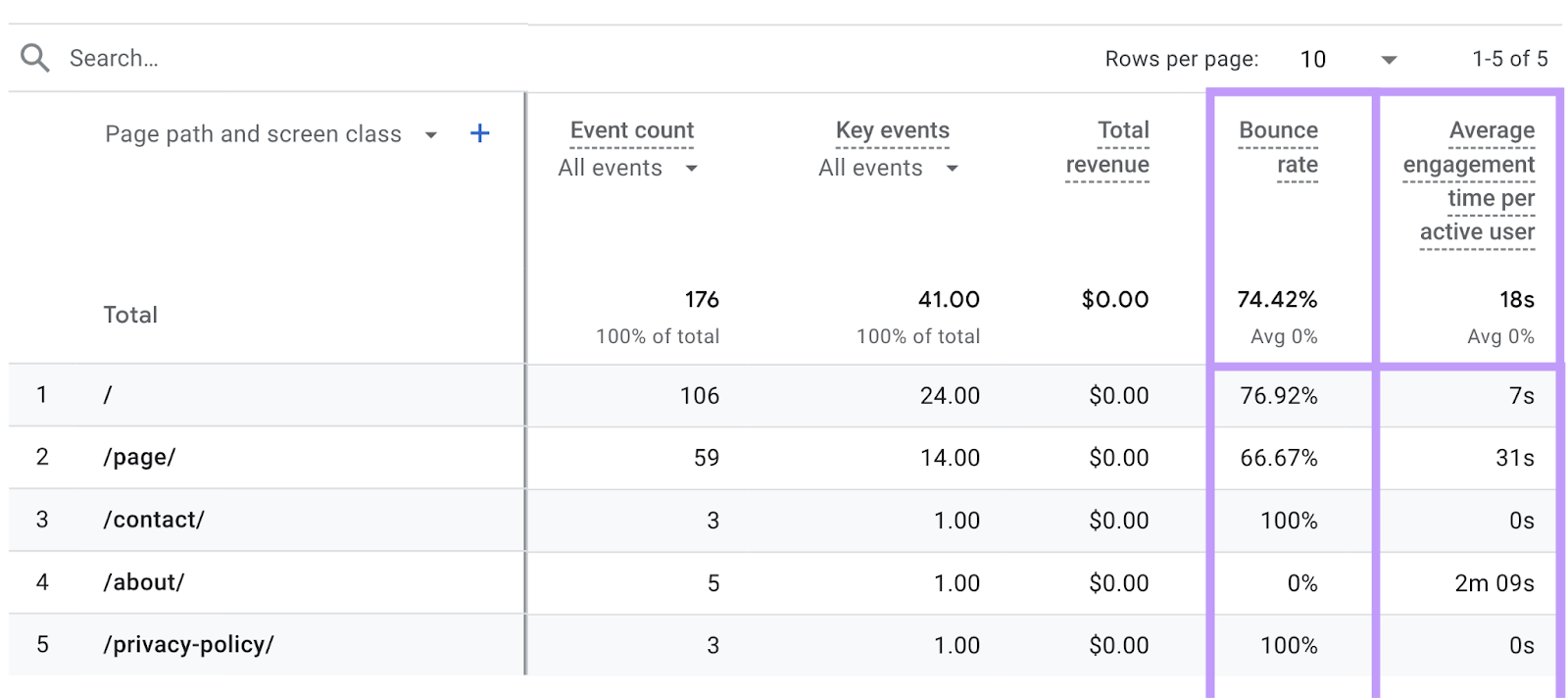Add a secondary dimension with plus icon

pyautogui.click(x=479, y=133)
